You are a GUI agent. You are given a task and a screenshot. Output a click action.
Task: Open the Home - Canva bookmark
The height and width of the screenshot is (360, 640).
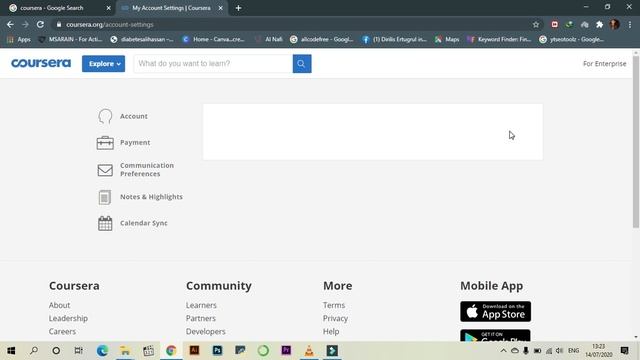tap(213, 39)
